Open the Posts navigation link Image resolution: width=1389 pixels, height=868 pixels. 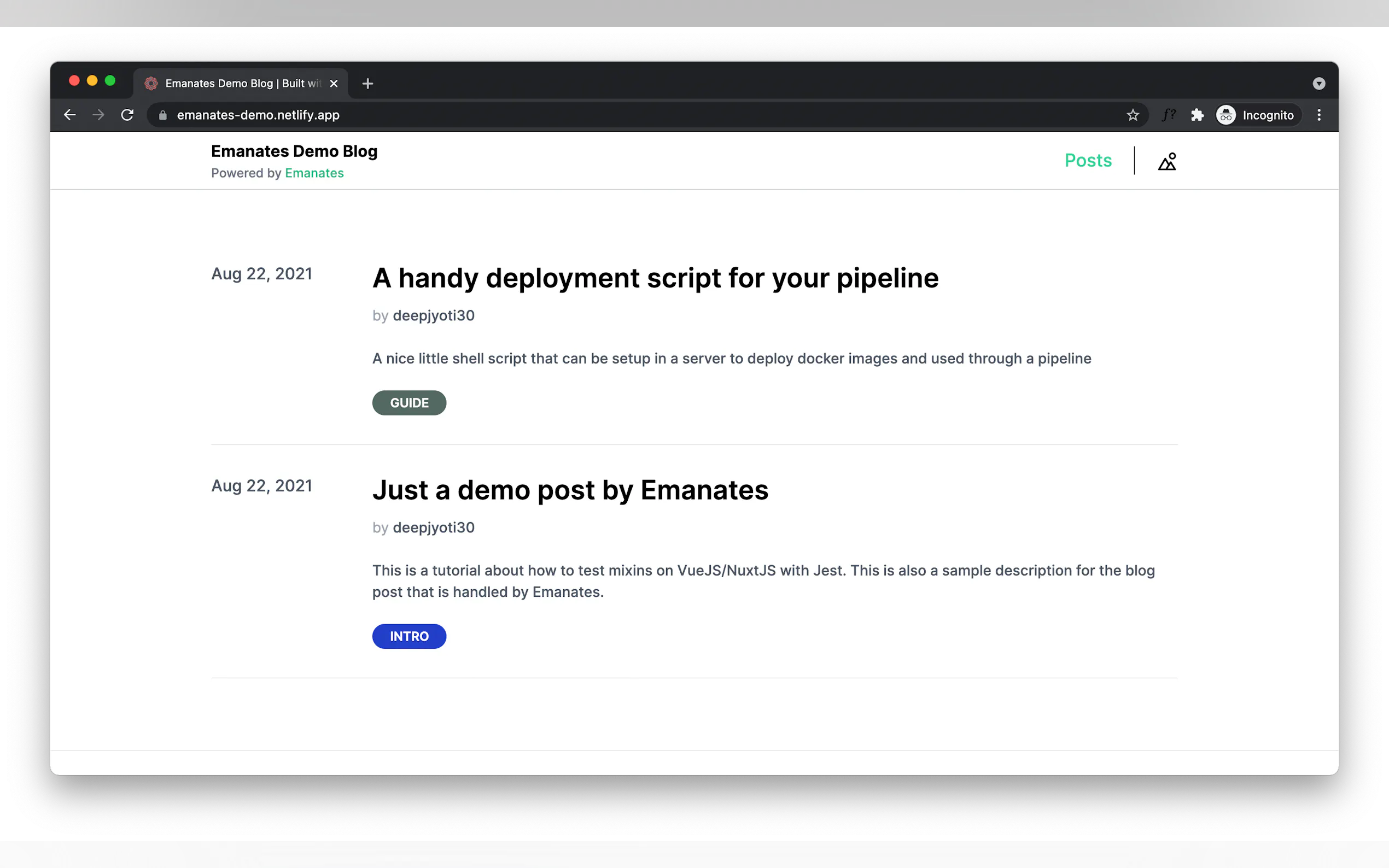tap(1088, 160)
